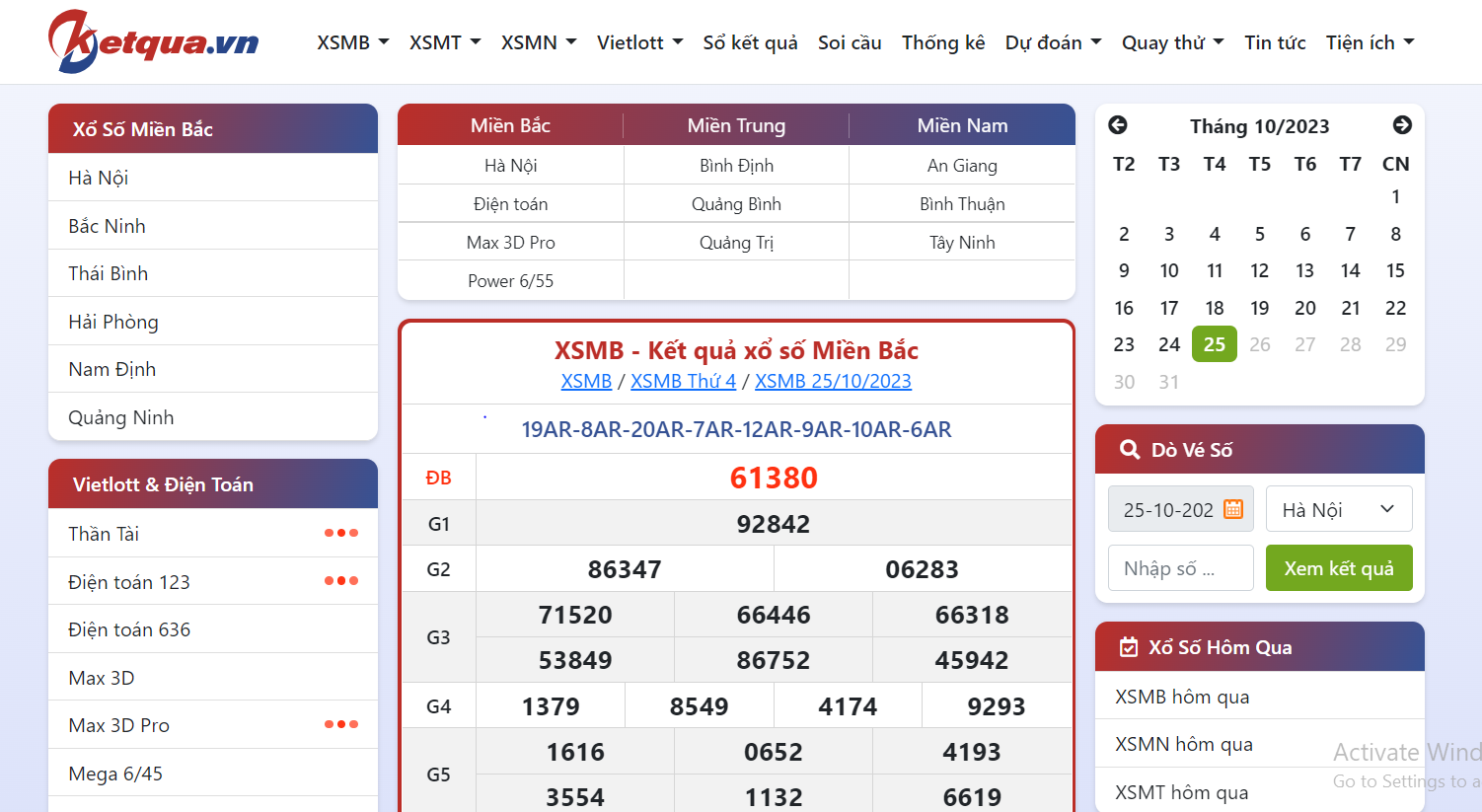Expand the XSMB menu
Image resolution: width=1482 pixels, height=812 pixels.
(353, 42)
